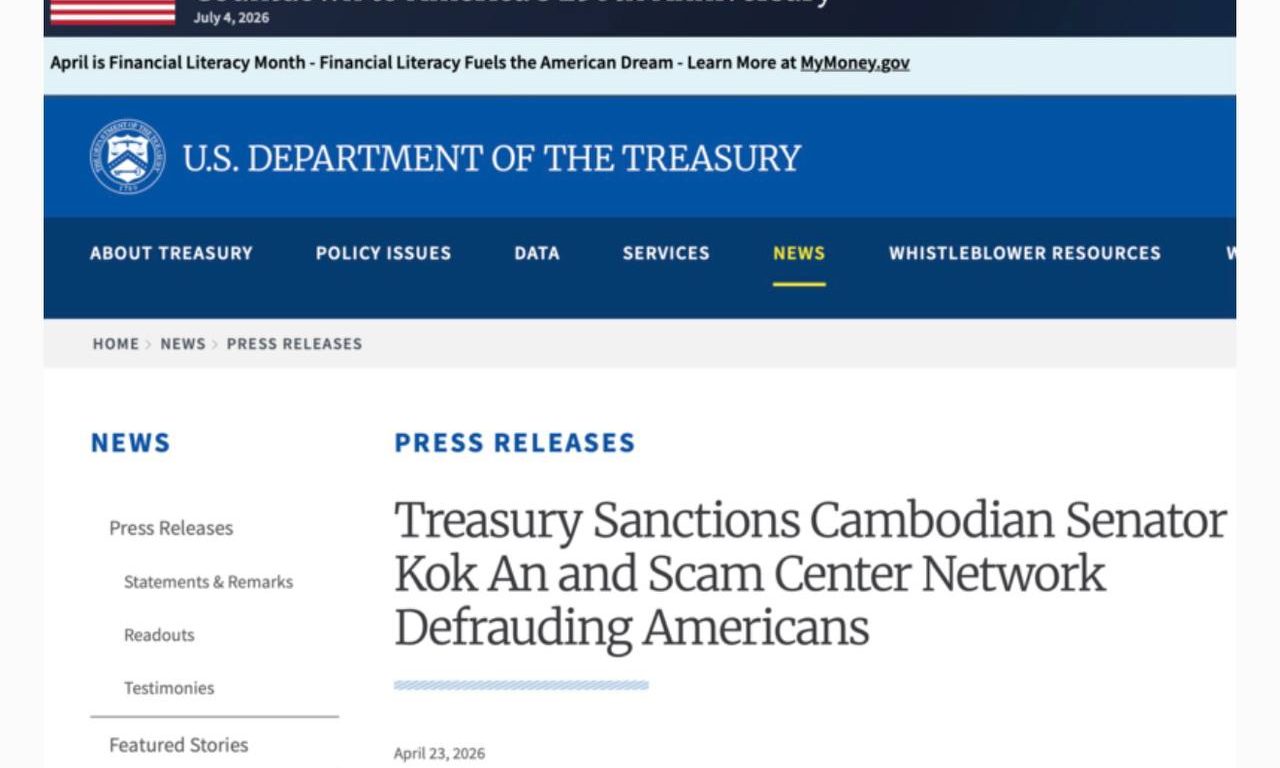This screenshot has width=1280, height=768.
Task: Open the Services navigation menu
Action: click(666, 253)
